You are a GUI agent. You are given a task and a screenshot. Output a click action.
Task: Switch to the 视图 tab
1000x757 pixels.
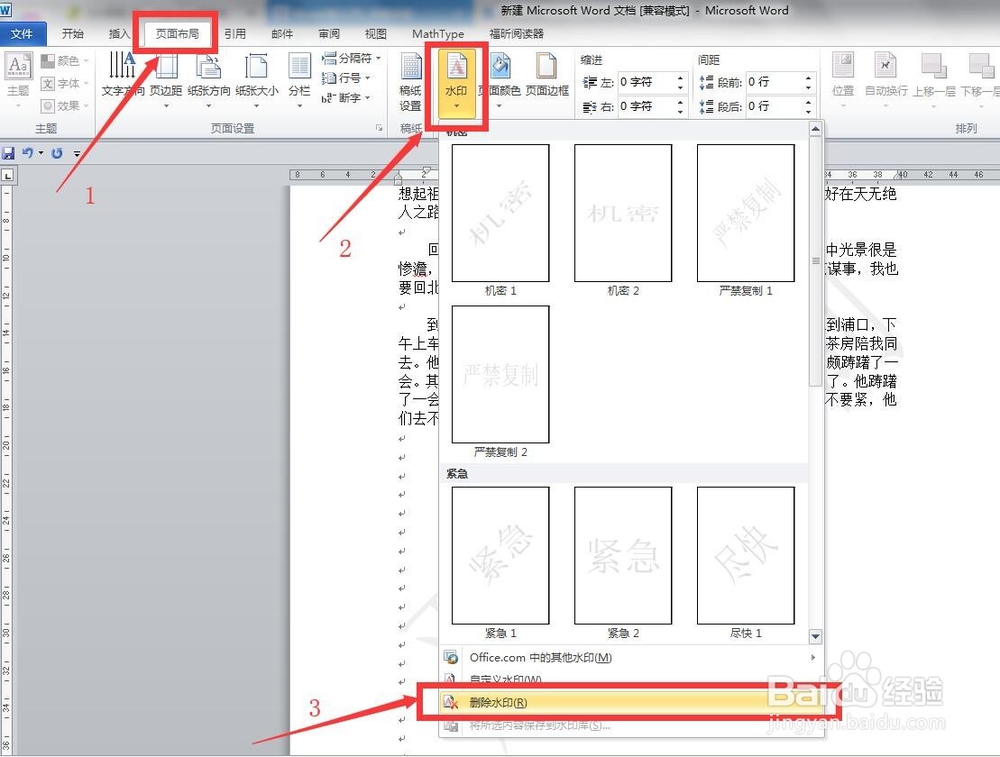[376, 34]
